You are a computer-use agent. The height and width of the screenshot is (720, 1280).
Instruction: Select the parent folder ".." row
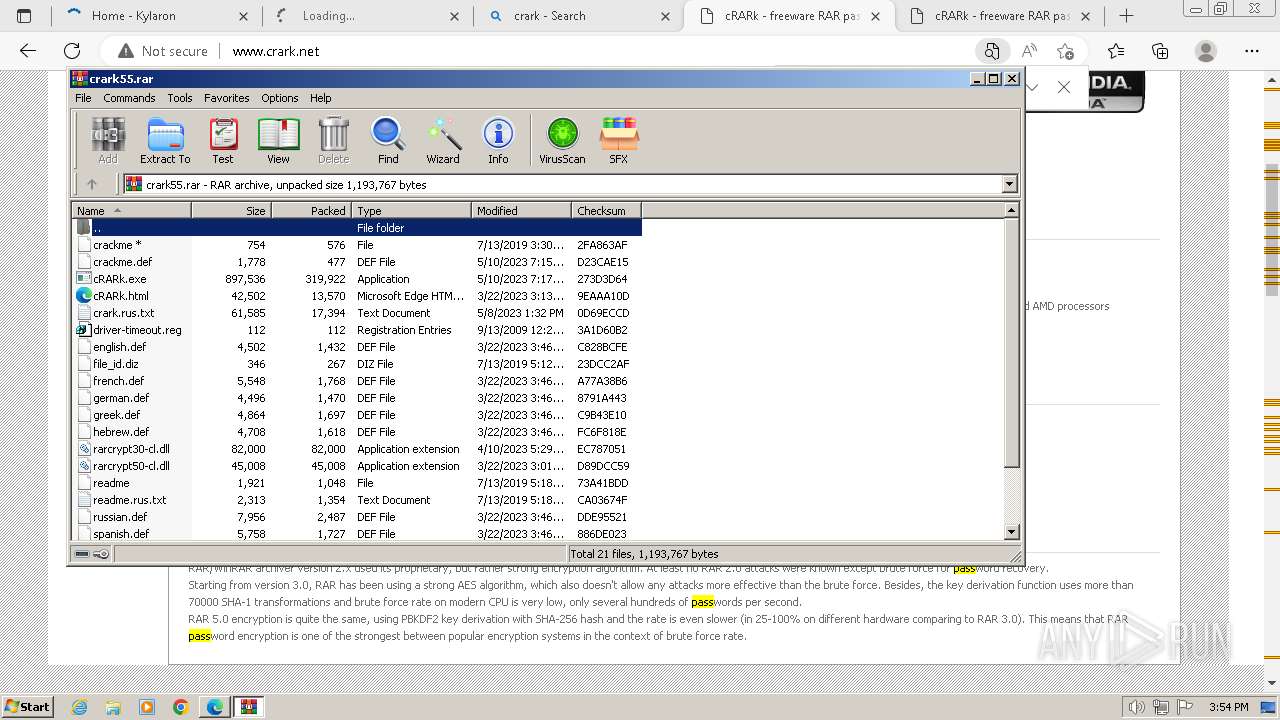[357, 228]
